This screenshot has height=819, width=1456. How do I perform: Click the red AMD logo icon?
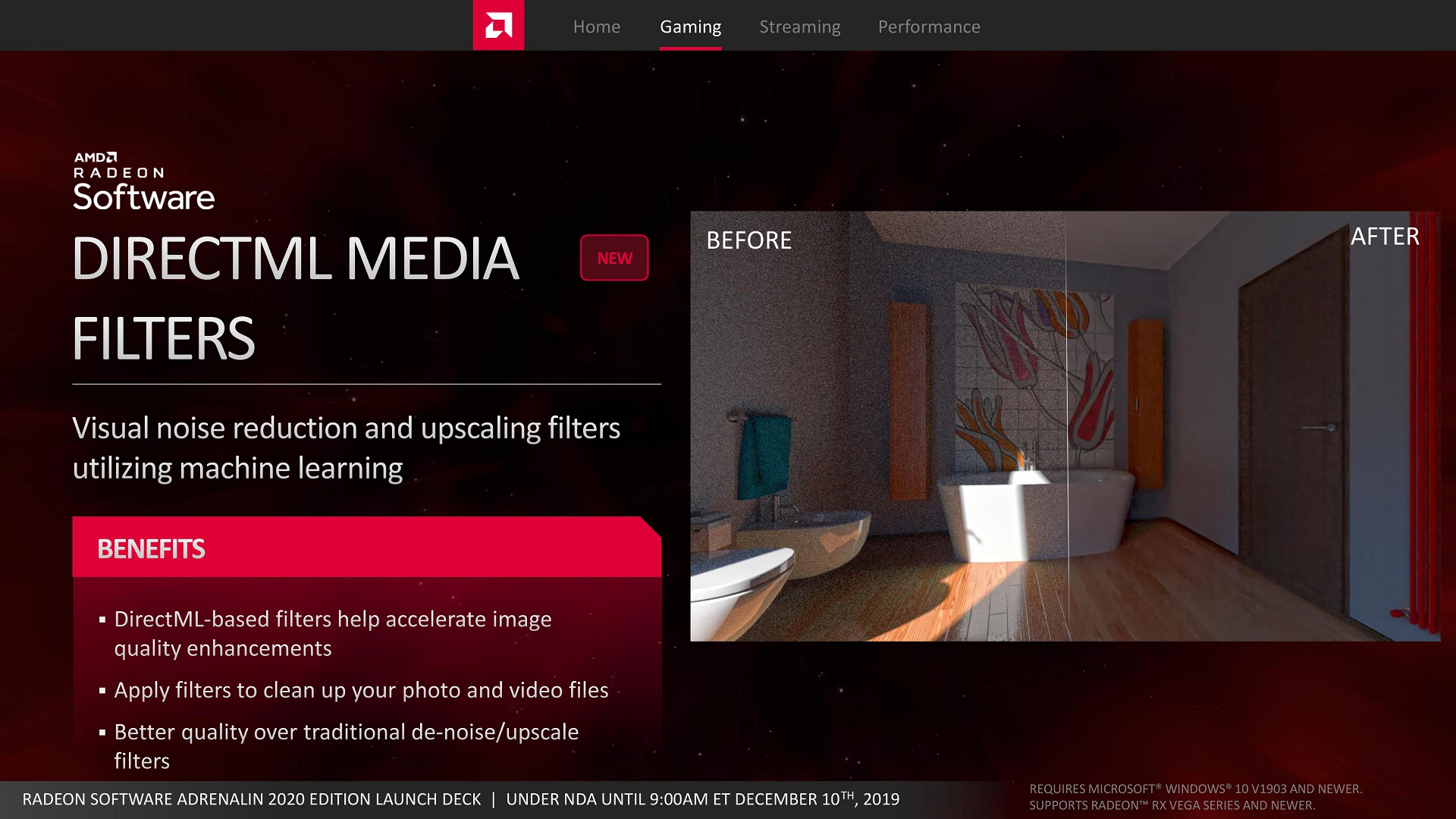pyautogui.click(x=498, y=25)
